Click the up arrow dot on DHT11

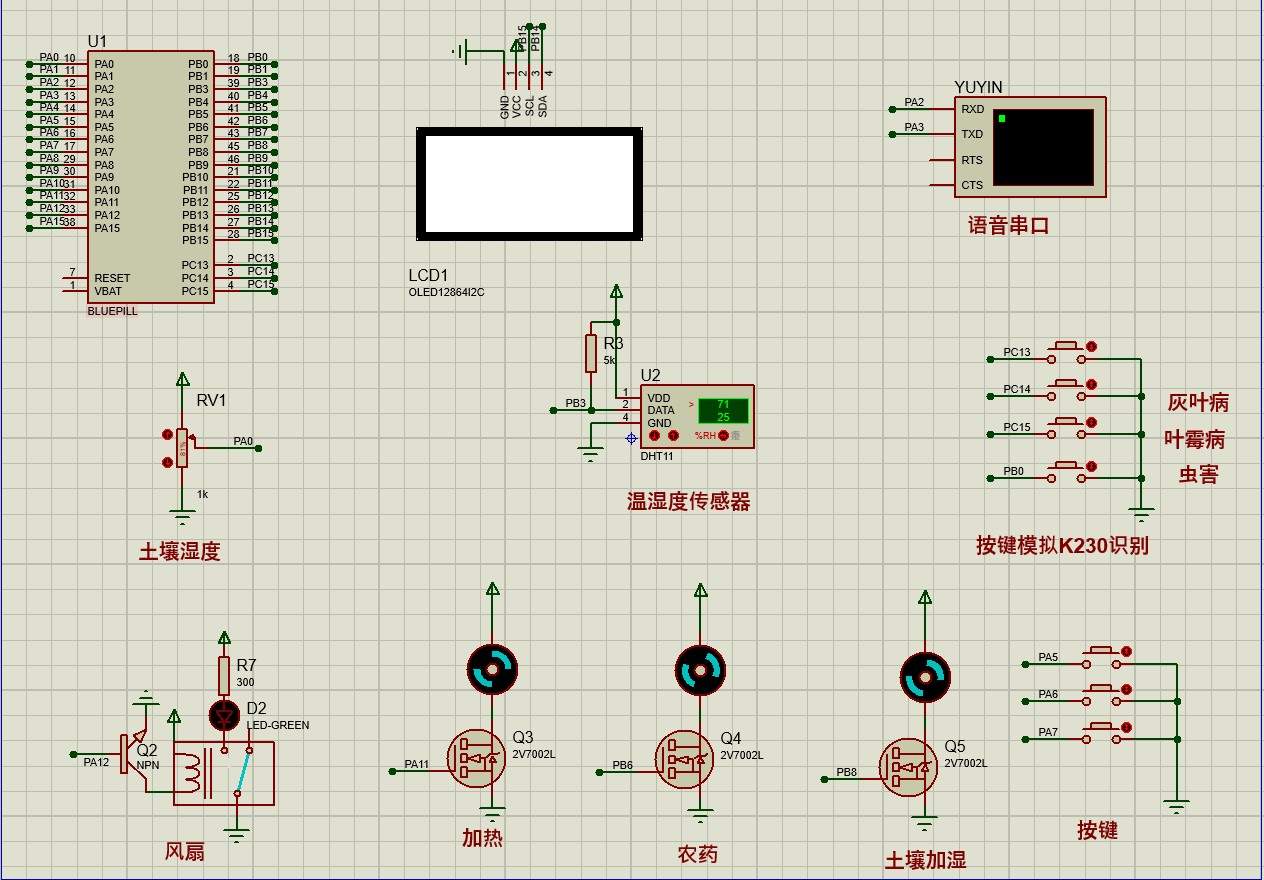(674, 436)
